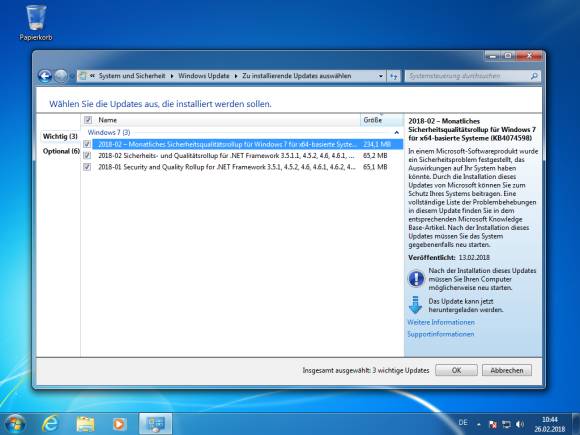Open the volume speaker tray icon
The height and width of the screenshot is (435, 580).
coord(519,424)
